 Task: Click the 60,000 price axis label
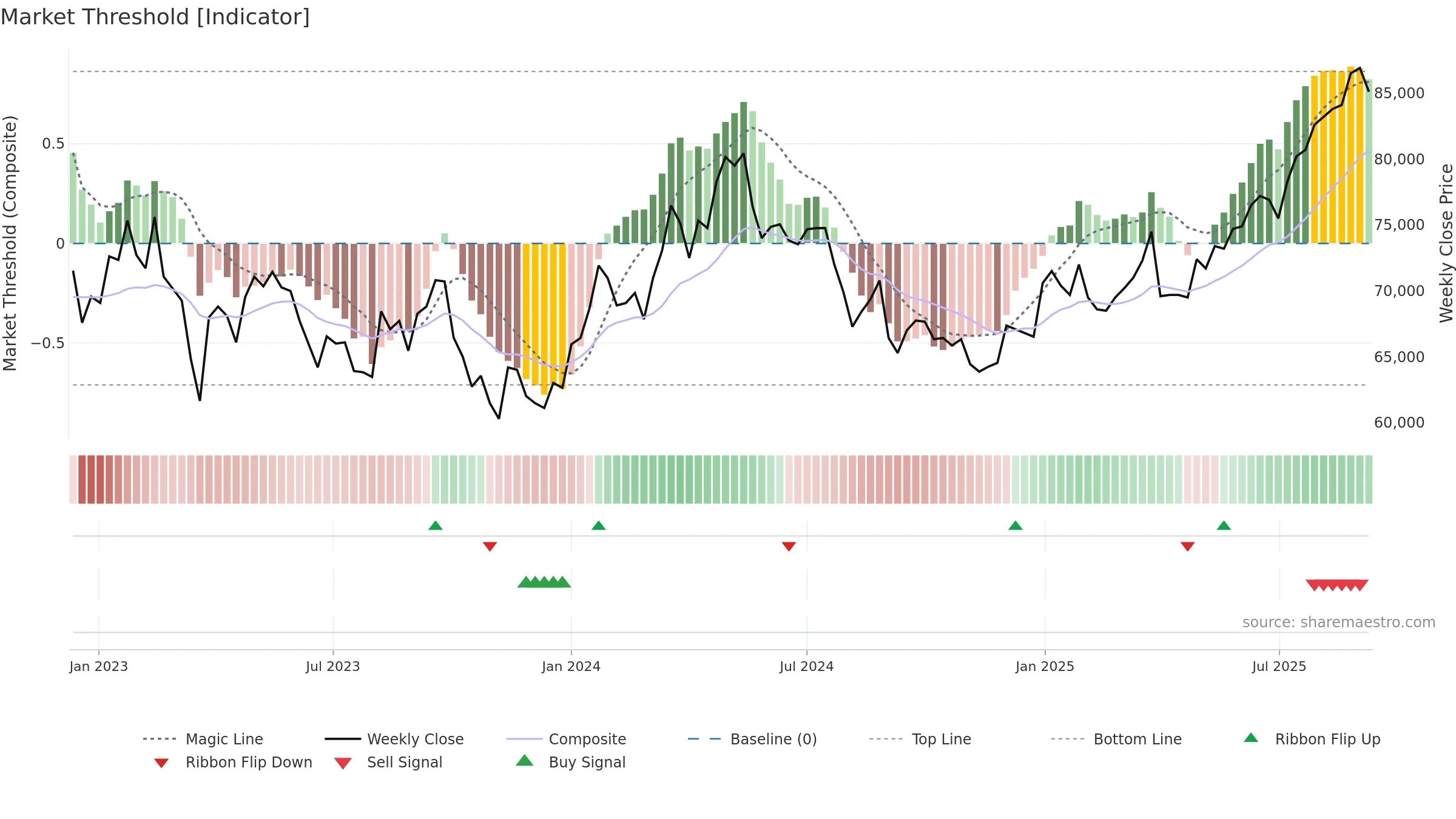1400,423
